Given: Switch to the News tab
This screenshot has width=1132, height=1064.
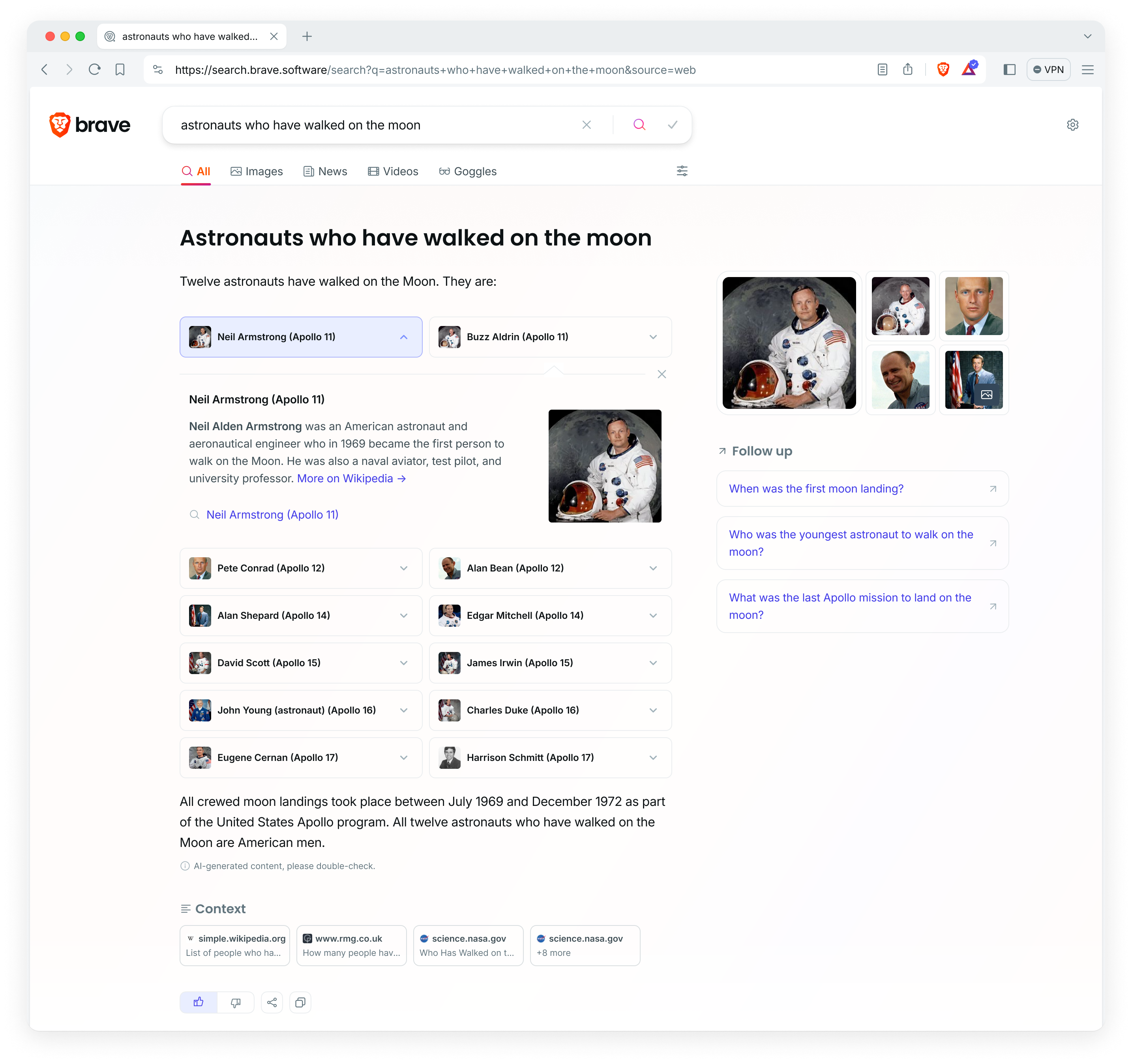Looking at the screenshot, I should point(331,171).
